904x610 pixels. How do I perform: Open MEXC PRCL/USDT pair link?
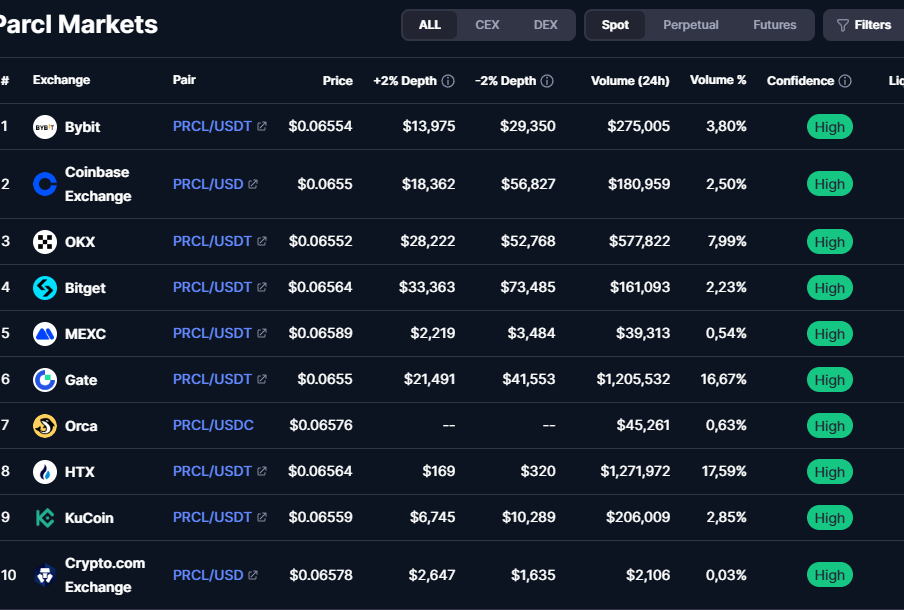click(x=212, y=333)
